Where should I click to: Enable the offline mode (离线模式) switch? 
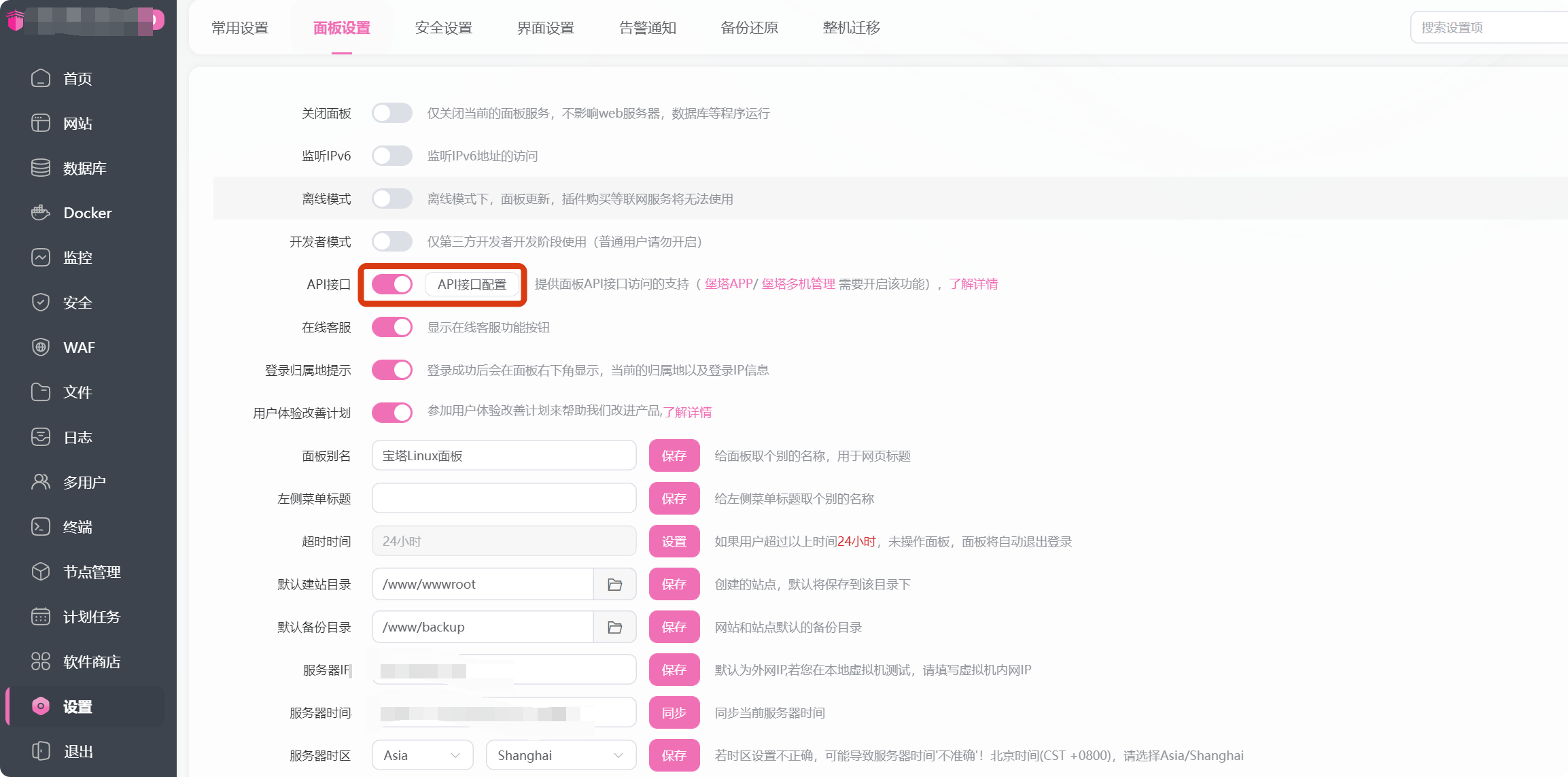392,198
